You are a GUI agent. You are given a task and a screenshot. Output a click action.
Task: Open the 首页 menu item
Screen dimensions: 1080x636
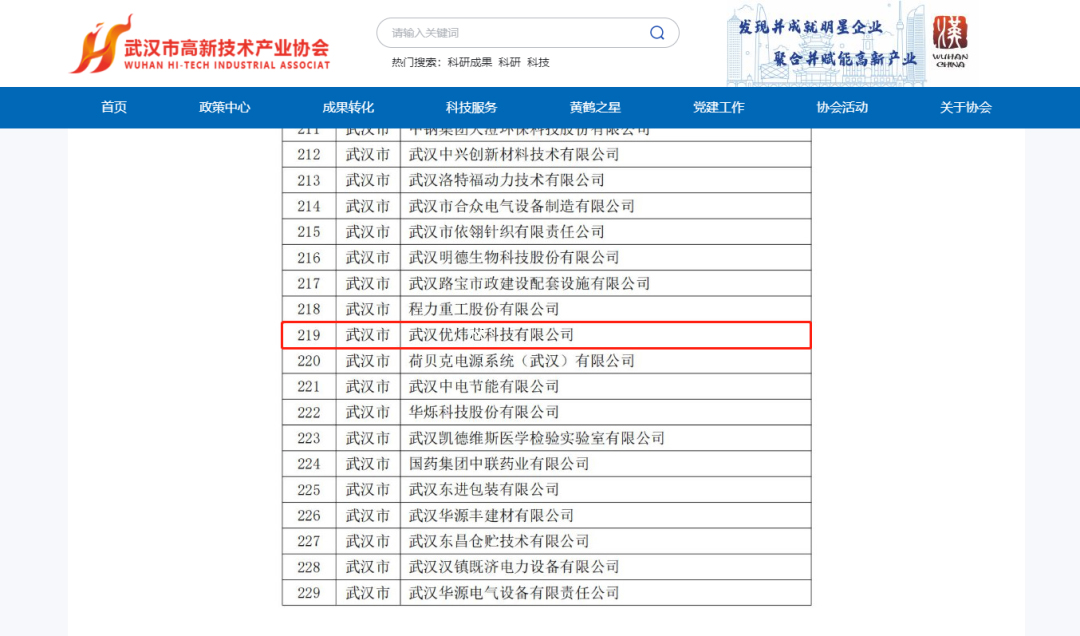click(114, 107)
